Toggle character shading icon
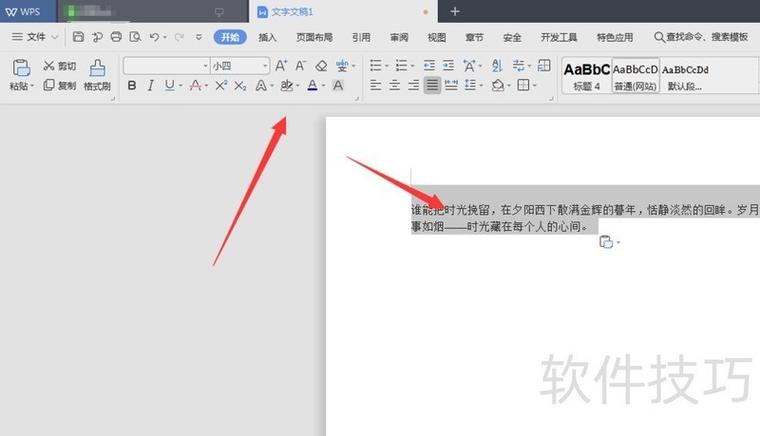 tap(338, 86)
